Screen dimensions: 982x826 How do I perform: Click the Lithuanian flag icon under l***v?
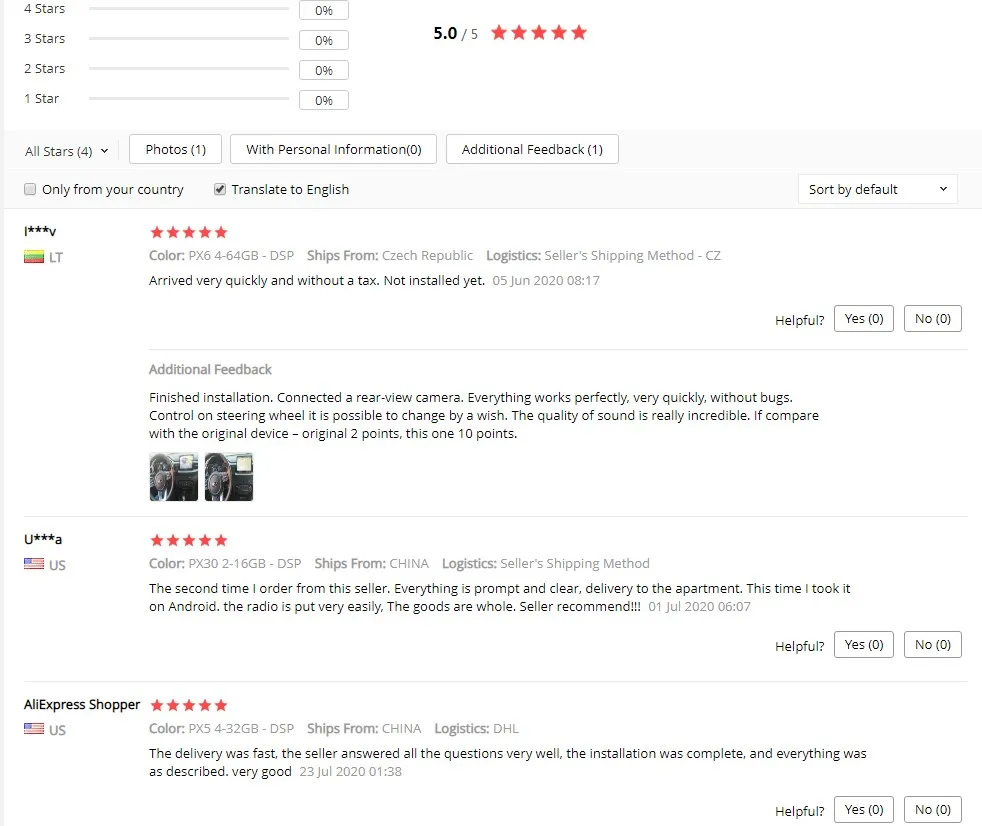pos(34,257)
